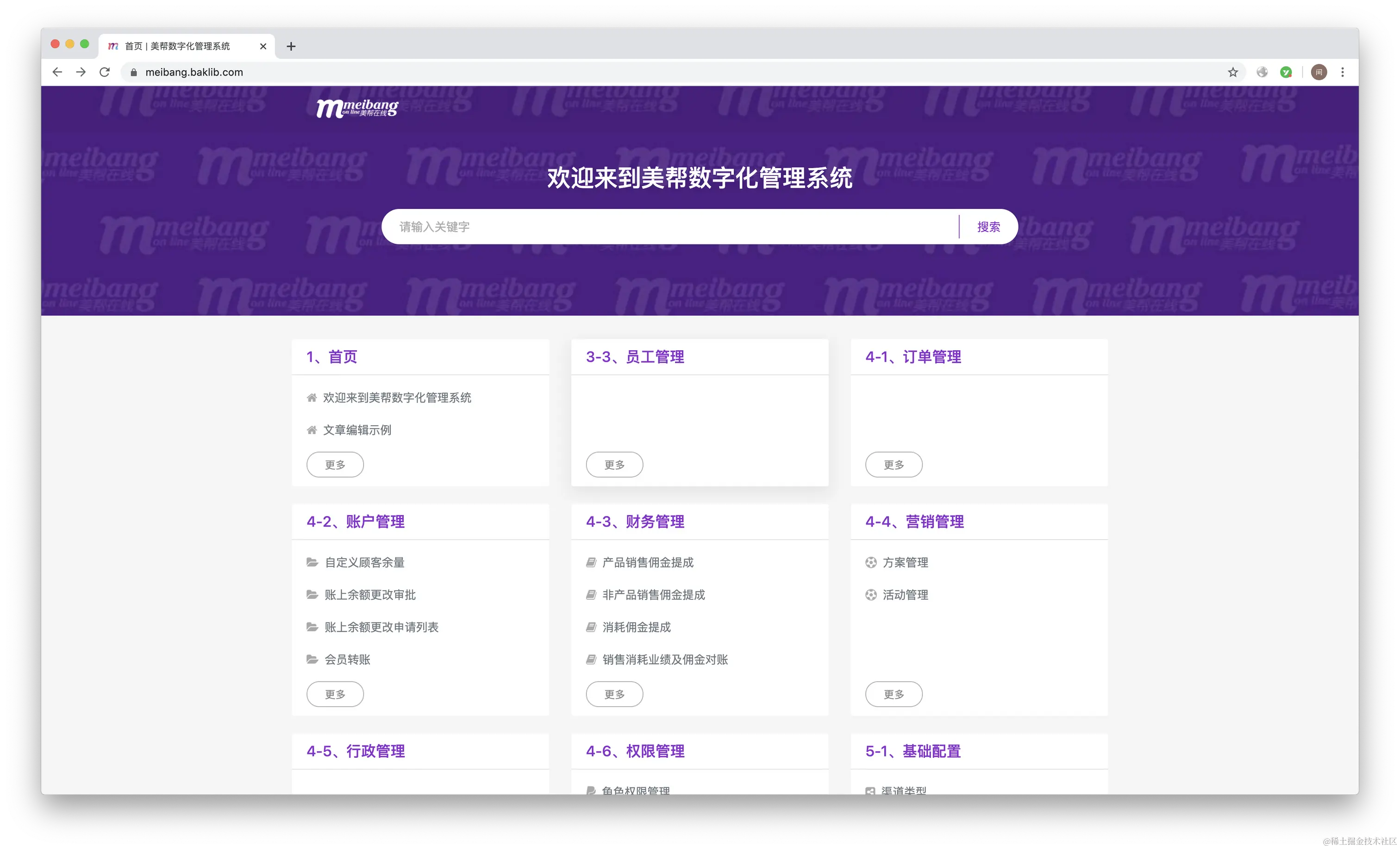Open 自定义顾客余量 article

364,563
